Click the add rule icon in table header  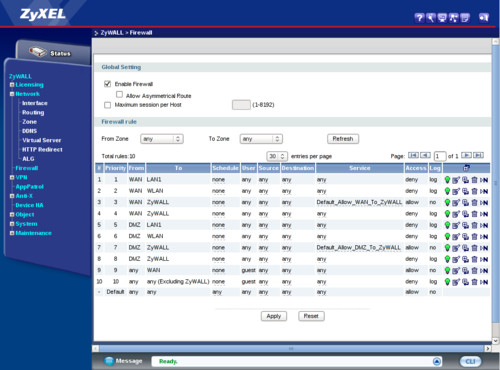pyautogui.click(x=466, y=168)
